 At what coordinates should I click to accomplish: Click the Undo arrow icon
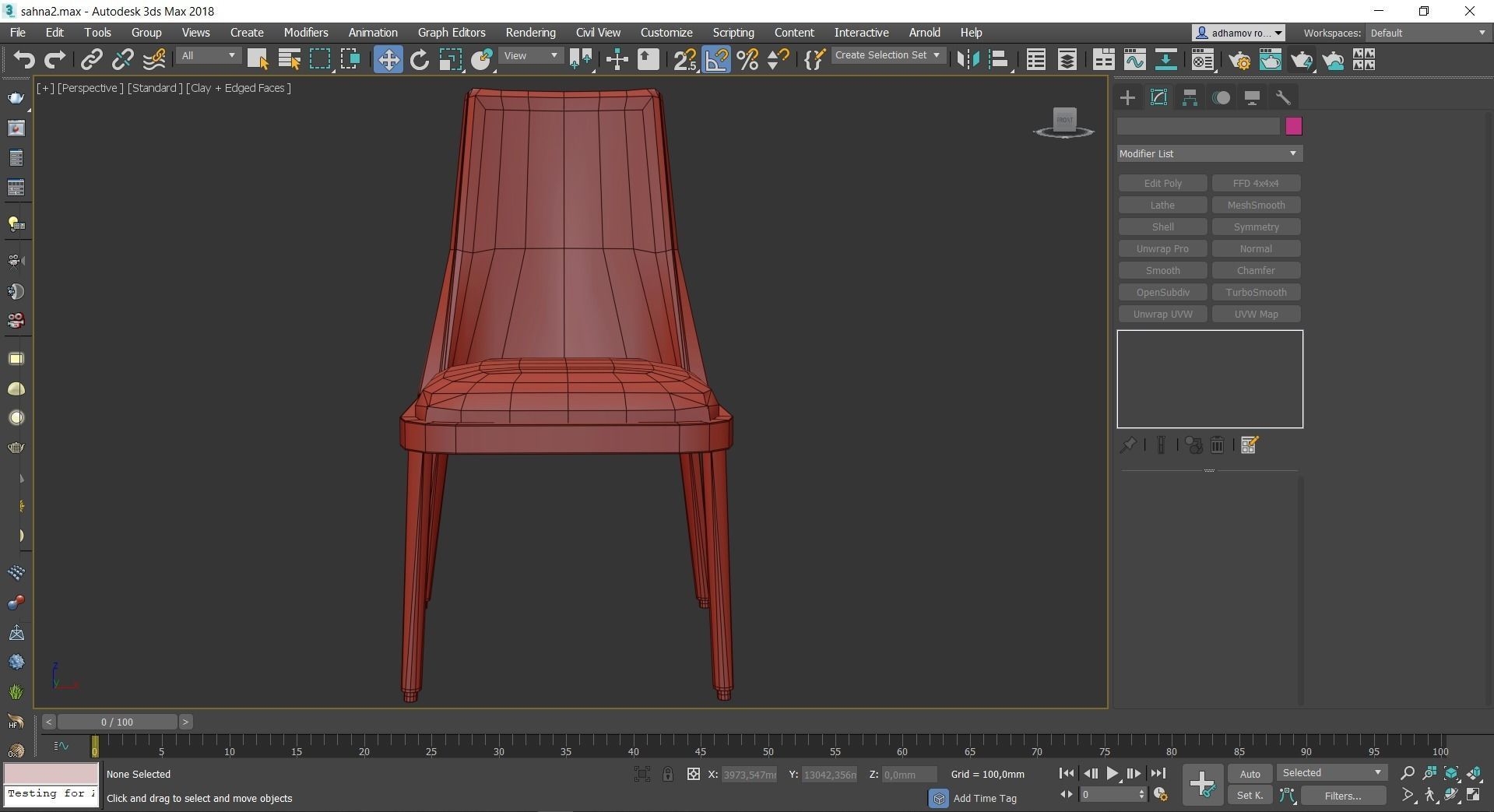pos(24,60)
